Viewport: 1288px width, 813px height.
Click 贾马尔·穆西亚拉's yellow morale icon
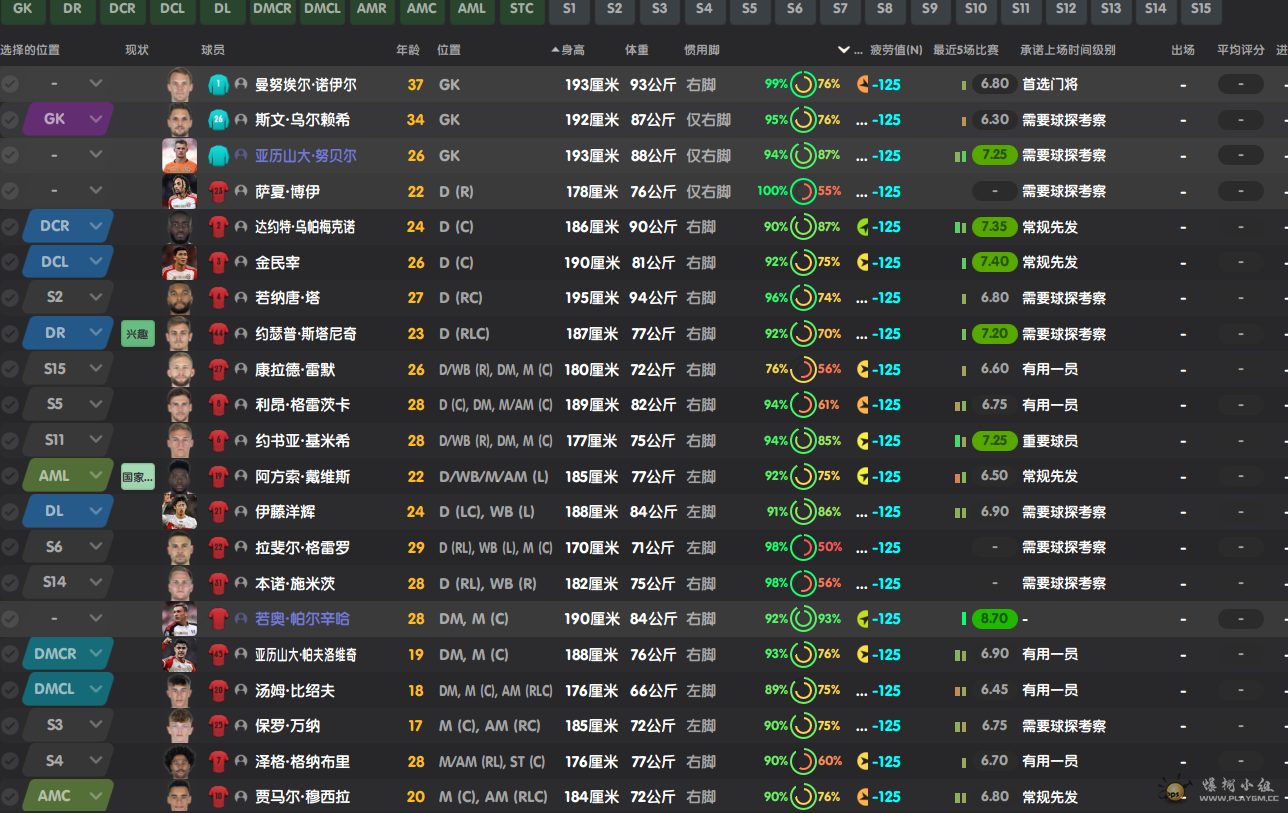pyautogui.click(x=863, y=797)
